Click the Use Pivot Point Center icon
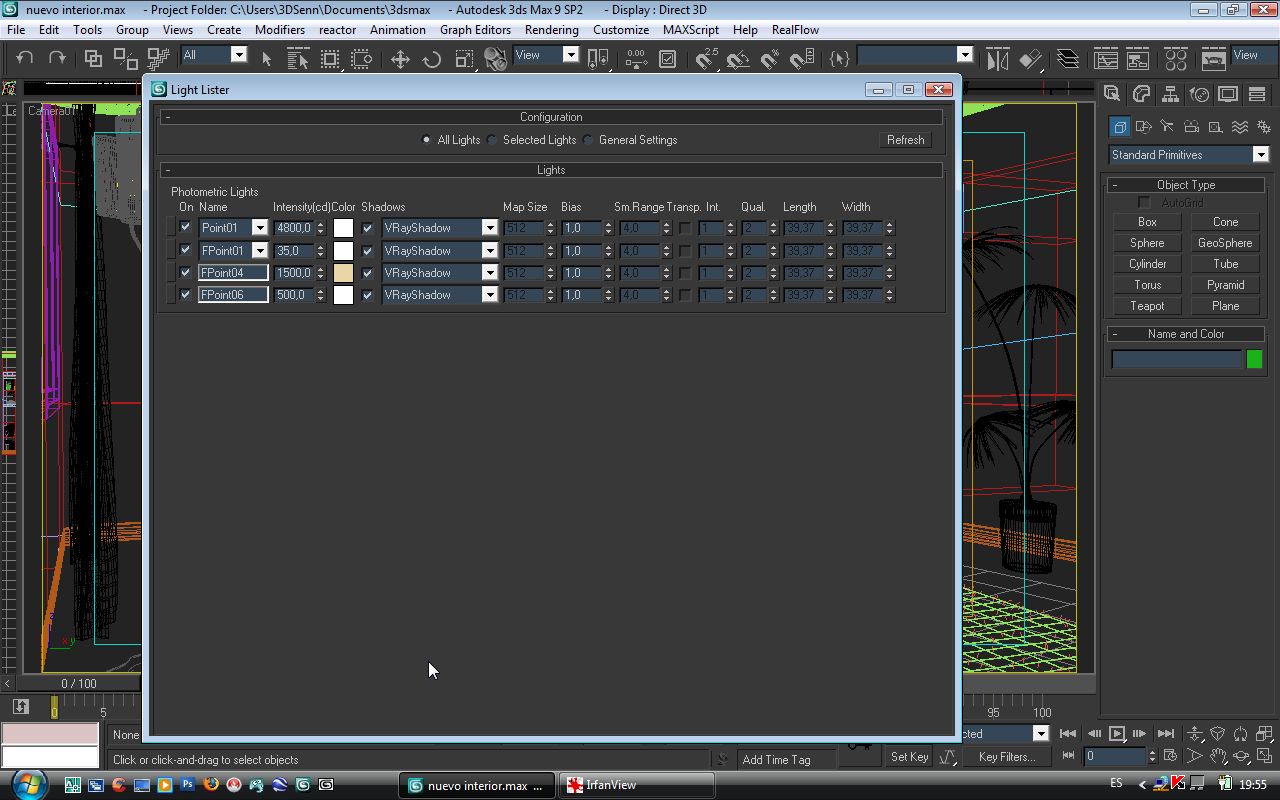This screenshot has width=1280, height=800. pos(598,59)
